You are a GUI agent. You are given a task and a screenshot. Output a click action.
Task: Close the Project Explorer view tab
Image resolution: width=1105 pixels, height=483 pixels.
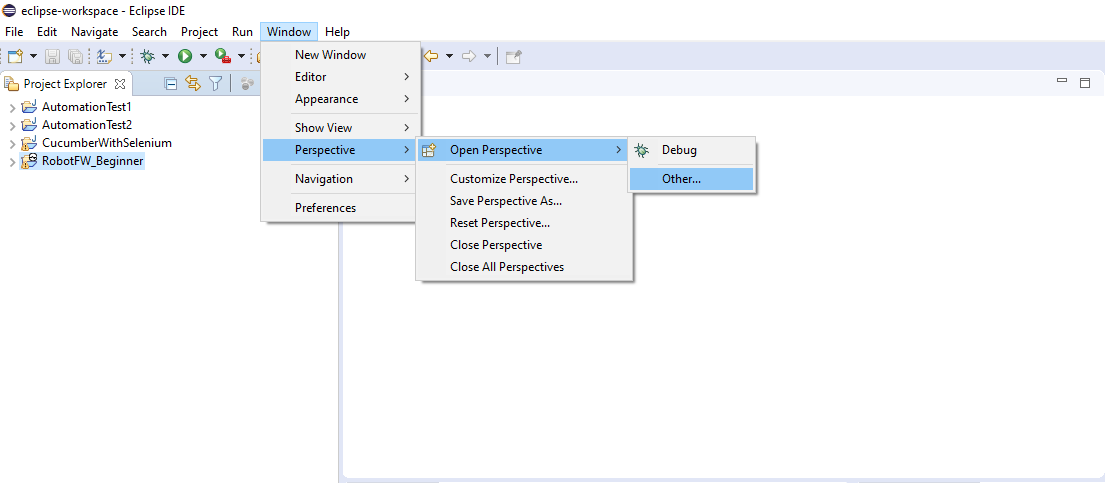click(x=120, y=84)
